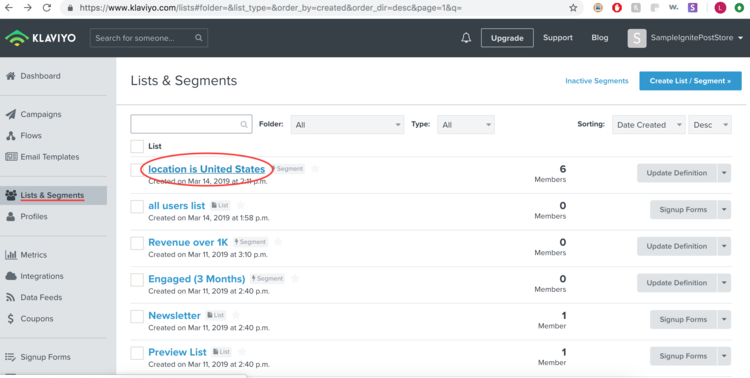Open the Inactive Segments link

pyautogui.click(x=596, y=81)
